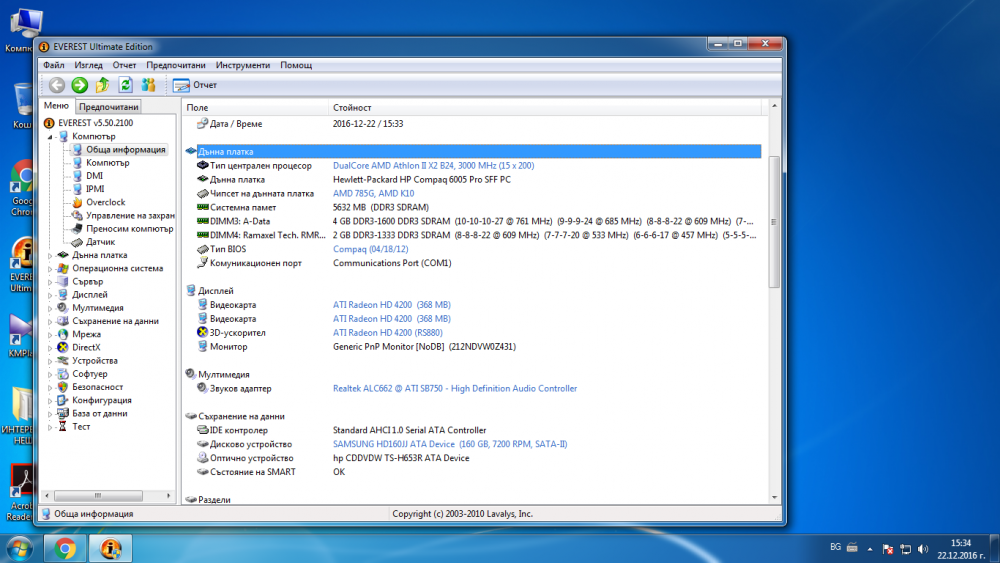
Task: Open Google Chrome from the taskbar
Action: pyautogui.click(x=65, y=548)
